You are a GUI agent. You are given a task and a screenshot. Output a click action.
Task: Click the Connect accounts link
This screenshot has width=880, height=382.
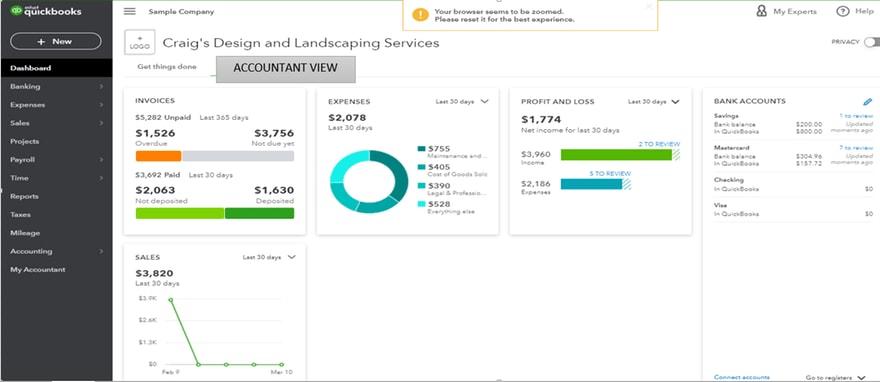pos(741,377)
